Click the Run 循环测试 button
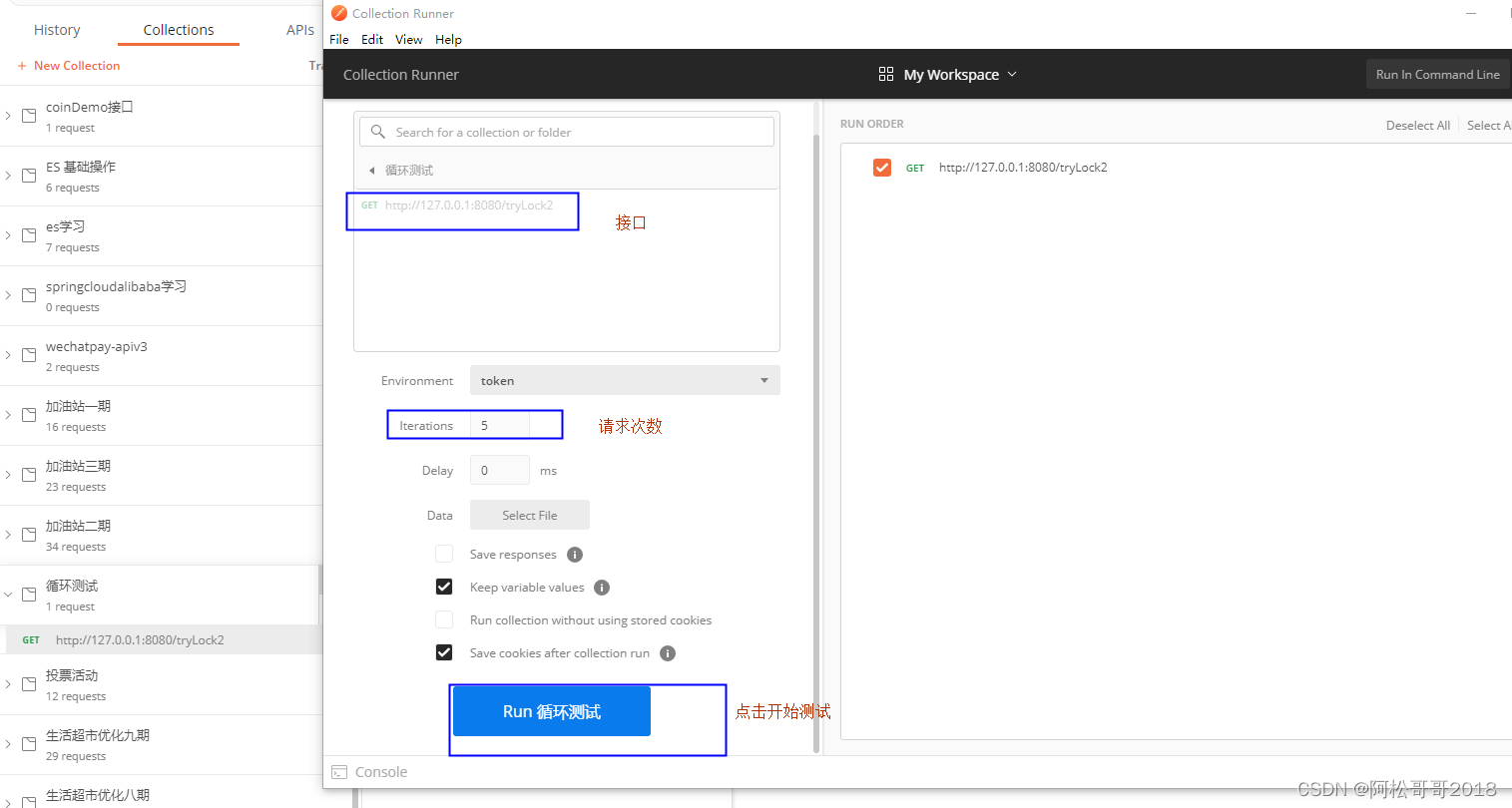 [x=552, y=711]
